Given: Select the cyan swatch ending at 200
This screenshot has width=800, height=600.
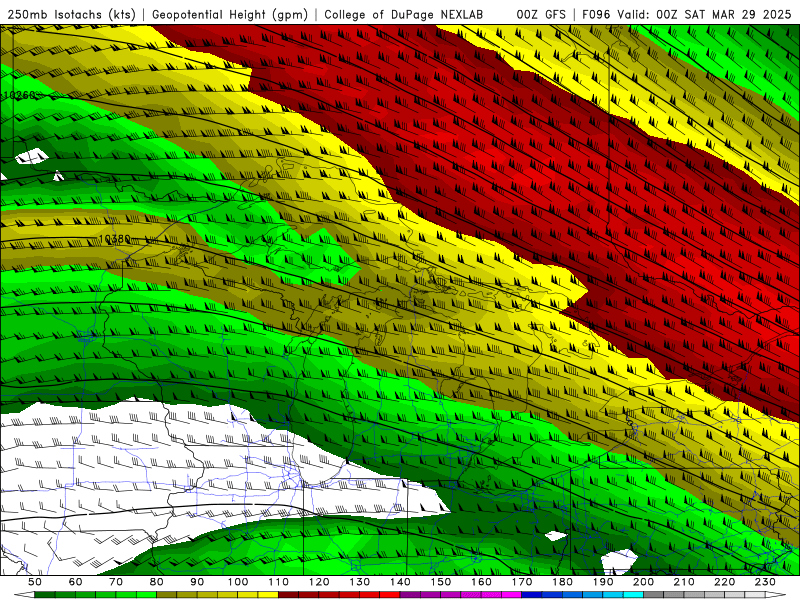Looking at the screenshot, I should pos(633,595).
